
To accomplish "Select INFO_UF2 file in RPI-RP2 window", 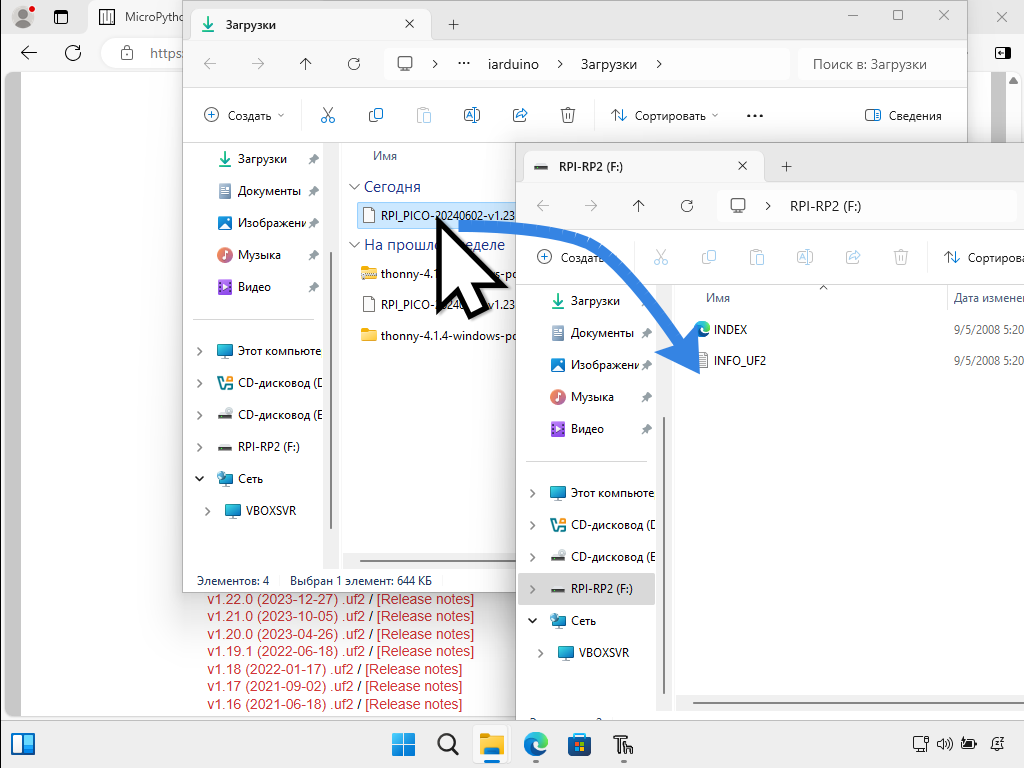I will tap(739, 360).
